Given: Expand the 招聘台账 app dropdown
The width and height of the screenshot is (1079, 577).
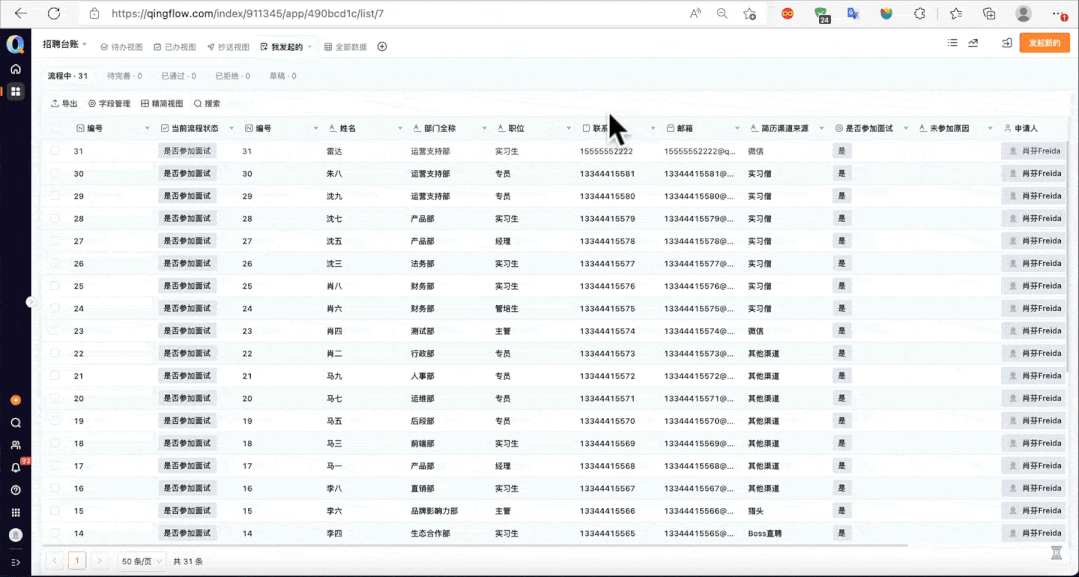Looking at the screenshot, I should (85, 45).
